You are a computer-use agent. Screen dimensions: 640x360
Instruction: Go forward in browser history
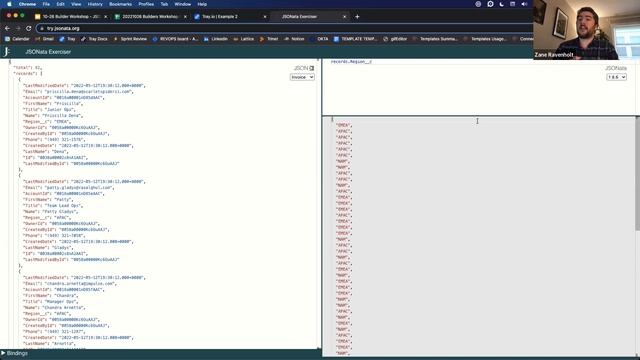coord(18,29)
